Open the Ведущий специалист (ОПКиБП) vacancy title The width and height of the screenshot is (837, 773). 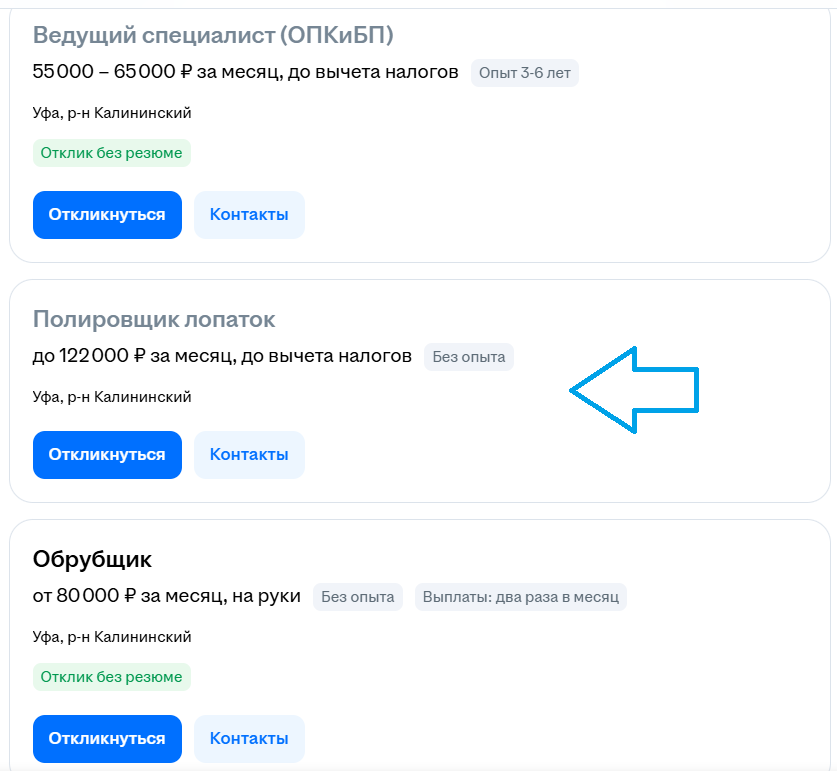213,36
